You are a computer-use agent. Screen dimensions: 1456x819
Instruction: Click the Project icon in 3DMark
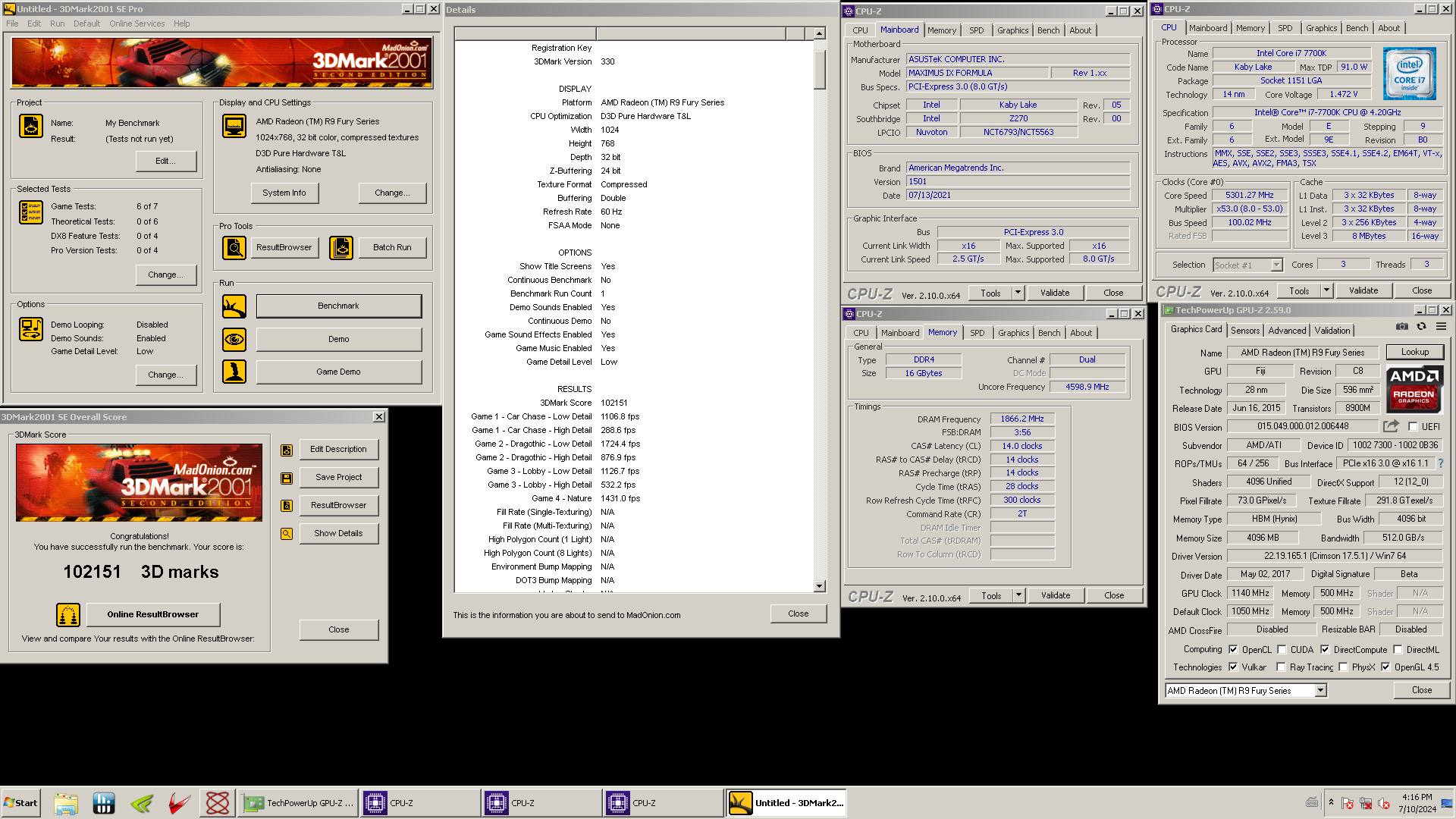click(31, 126)
